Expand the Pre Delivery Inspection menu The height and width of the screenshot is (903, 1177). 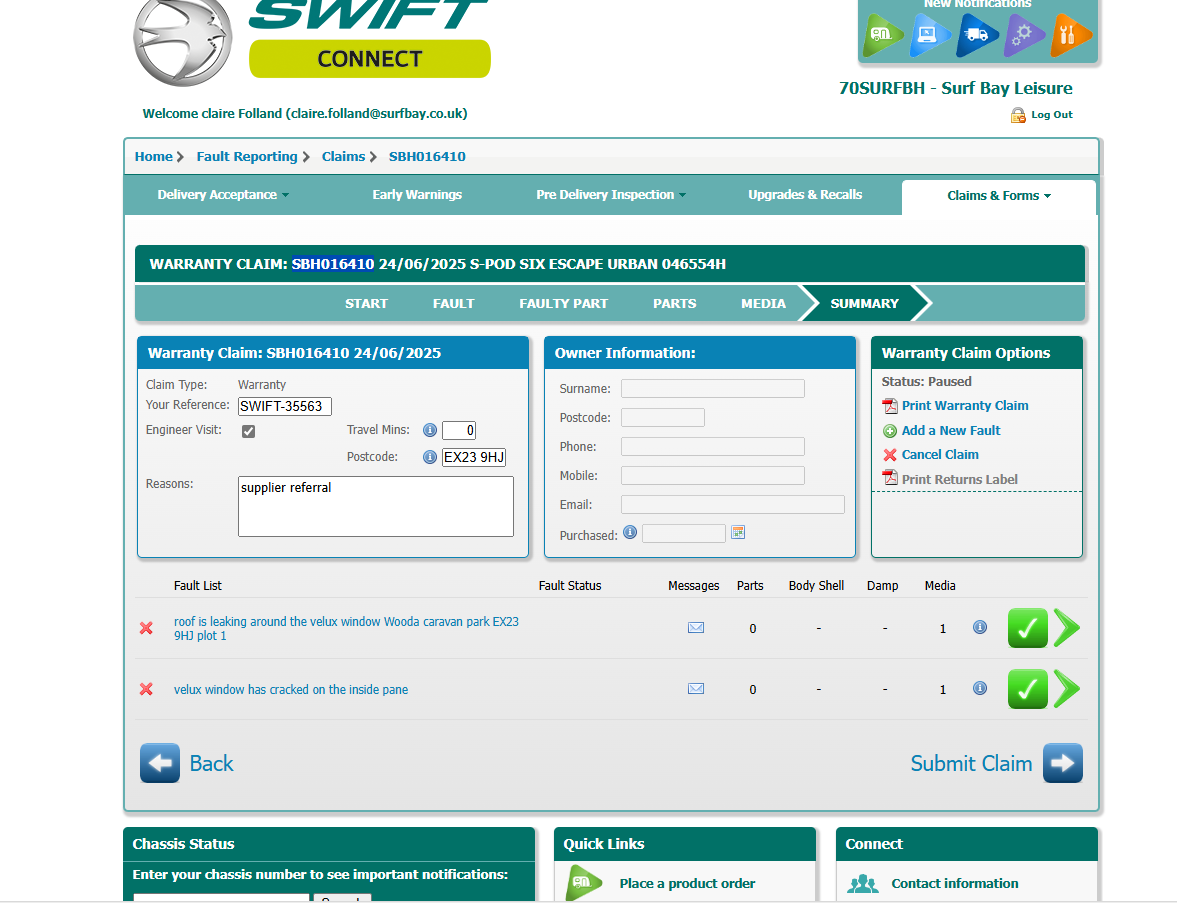pyautogui.click(x=611, y=195)
